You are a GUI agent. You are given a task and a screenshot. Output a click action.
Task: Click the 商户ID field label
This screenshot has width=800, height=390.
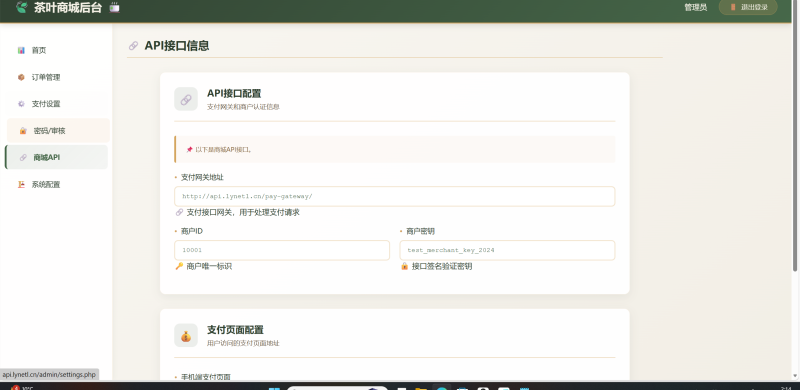coord(192,231)
